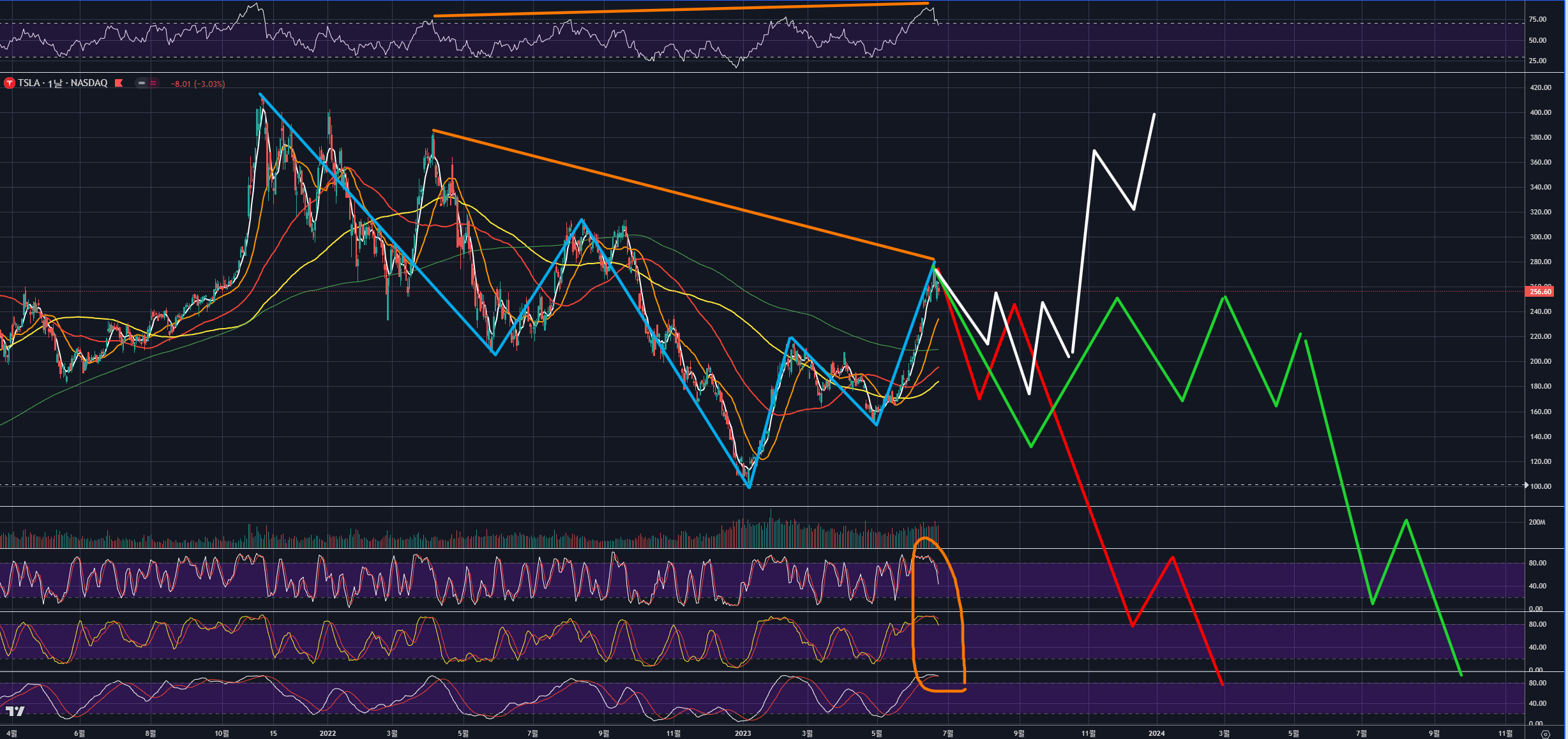The height and width of the screenshot is (739, 1568).
Task: Click the 256.60 current price label
Action: pyautogui.click(x=1540, y=292)
